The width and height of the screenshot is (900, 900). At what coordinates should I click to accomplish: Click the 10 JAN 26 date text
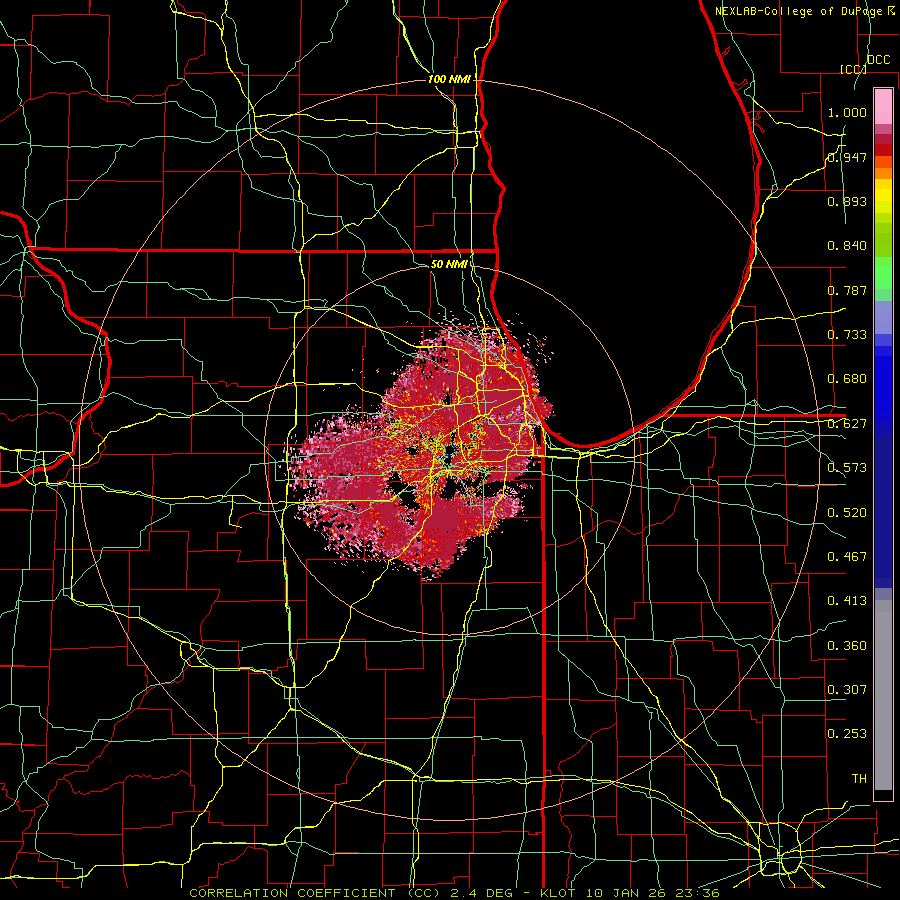(628, 893)
